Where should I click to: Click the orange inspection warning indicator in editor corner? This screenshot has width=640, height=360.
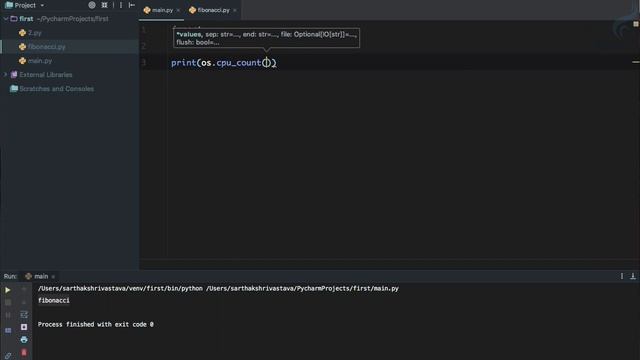pyautogui.click(x=636, y=24)
